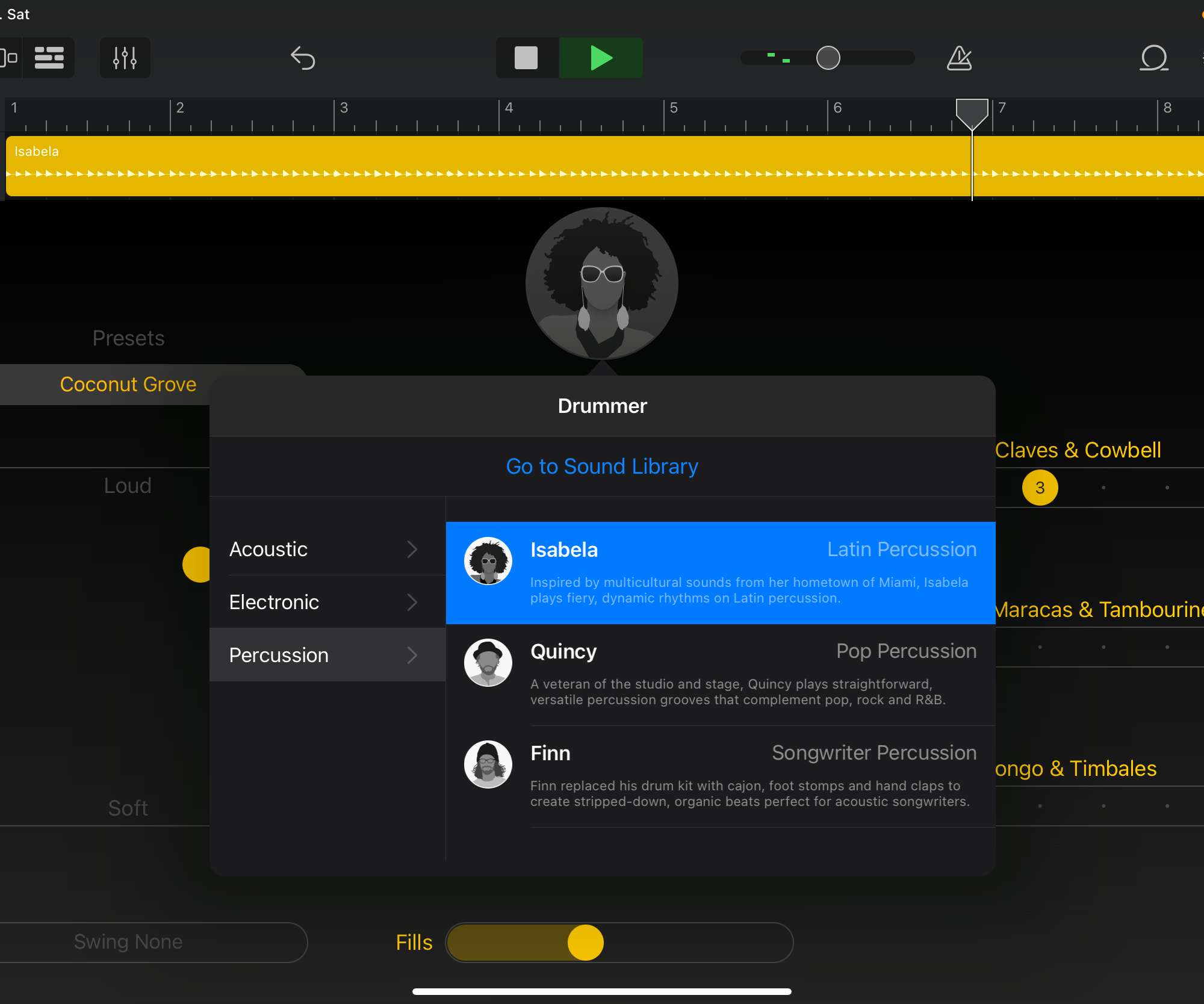Open the Tracks view button
1204x1004 pixels.
coord(49,58)
